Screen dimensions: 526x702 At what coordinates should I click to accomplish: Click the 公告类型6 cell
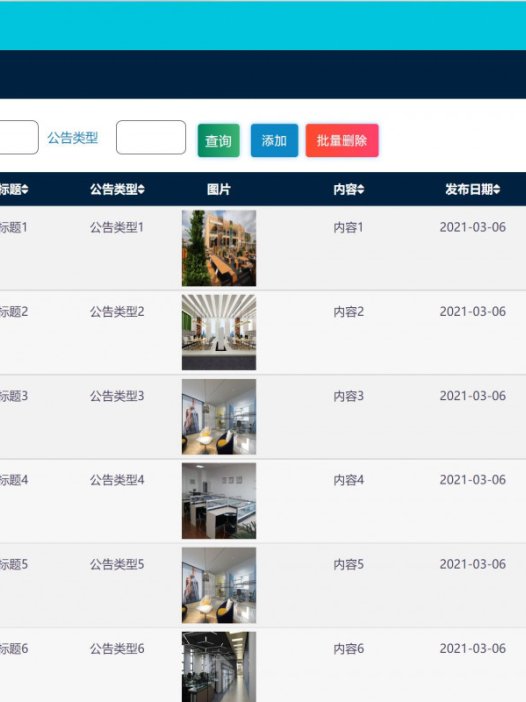point(117,648)
